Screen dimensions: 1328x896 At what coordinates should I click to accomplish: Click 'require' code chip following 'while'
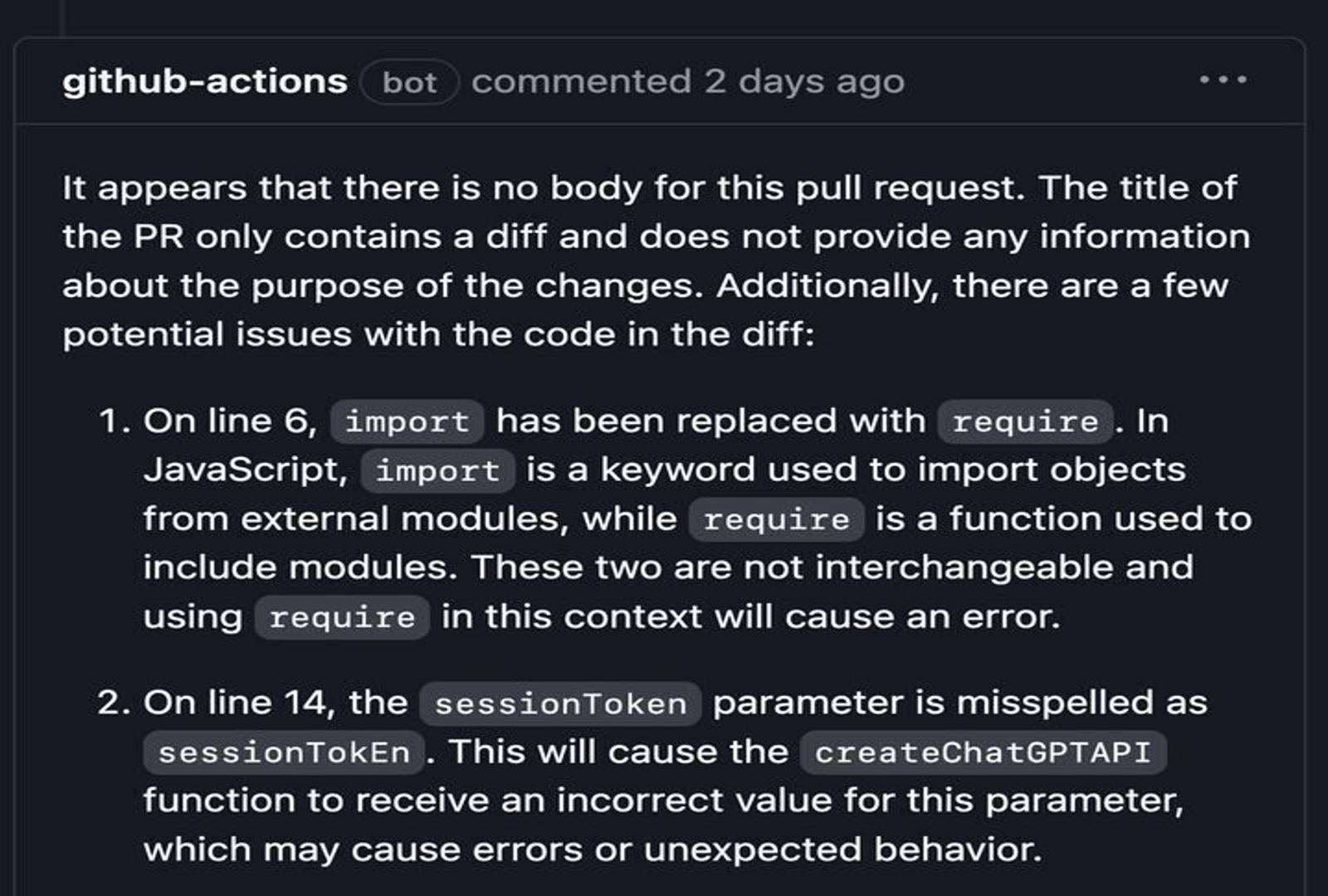(776, 519)
